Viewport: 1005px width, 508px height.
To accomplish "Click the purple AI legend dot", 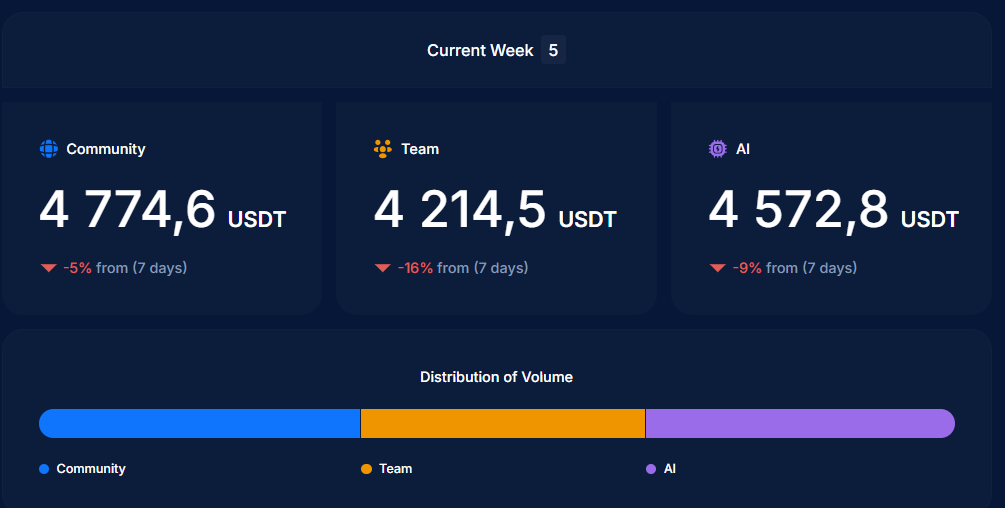I will click(x=651, y=469).
